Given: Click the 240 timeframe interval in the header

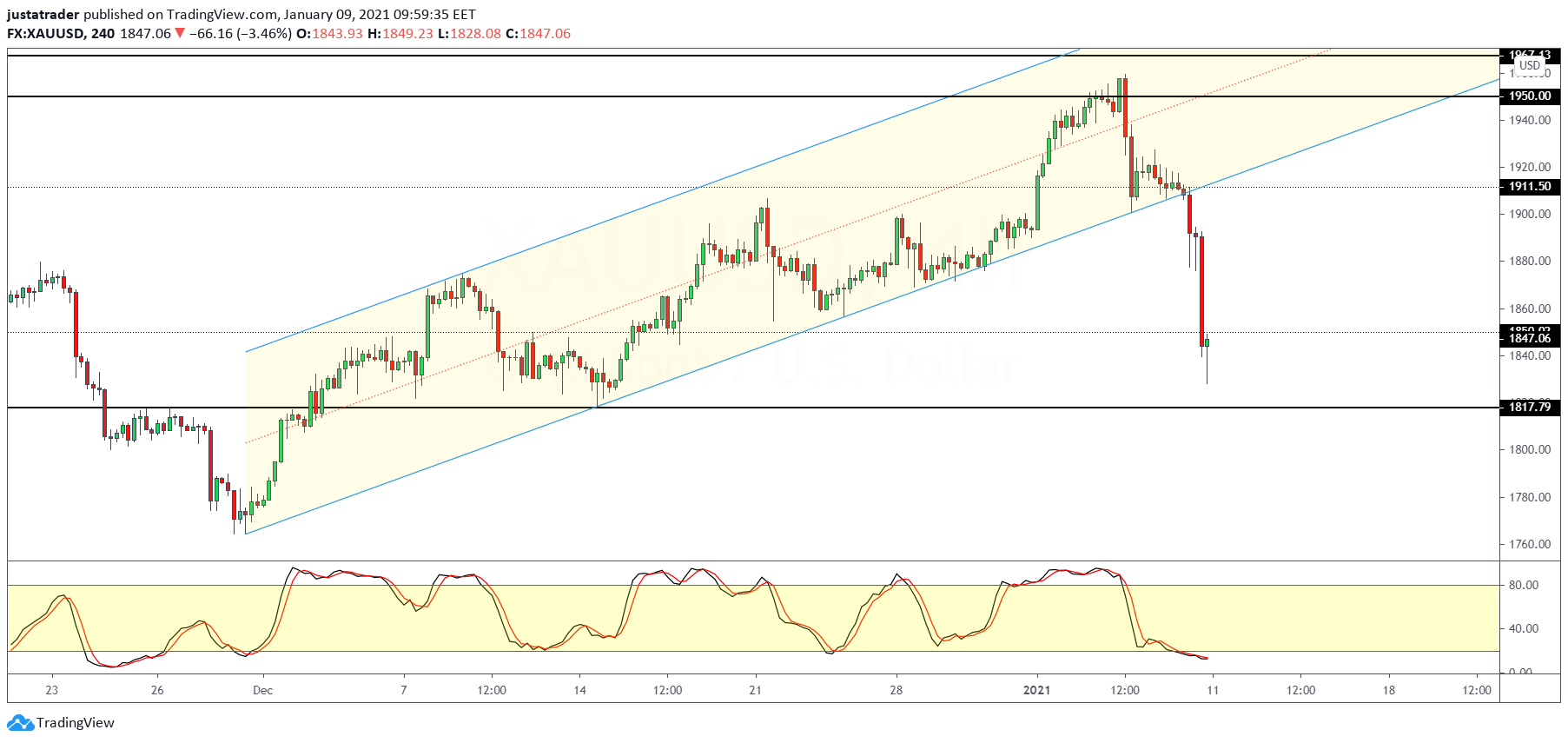Looking at the screenshot, I should pos(103,34).
